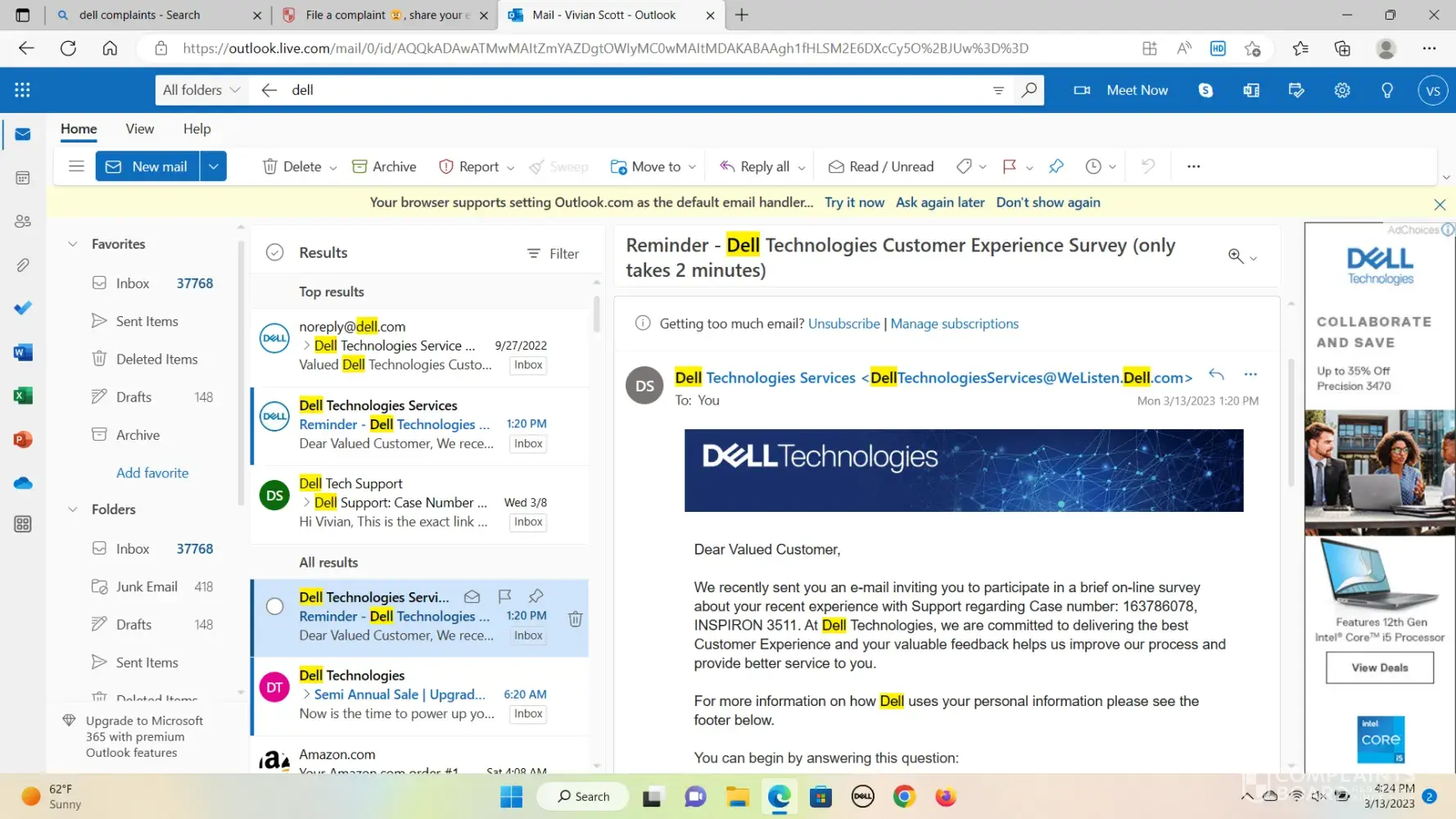Click View Deals button in Dell ad
Image resolution: width=1456 pixels, height=819 pixels.
[x=1379, y=667]
